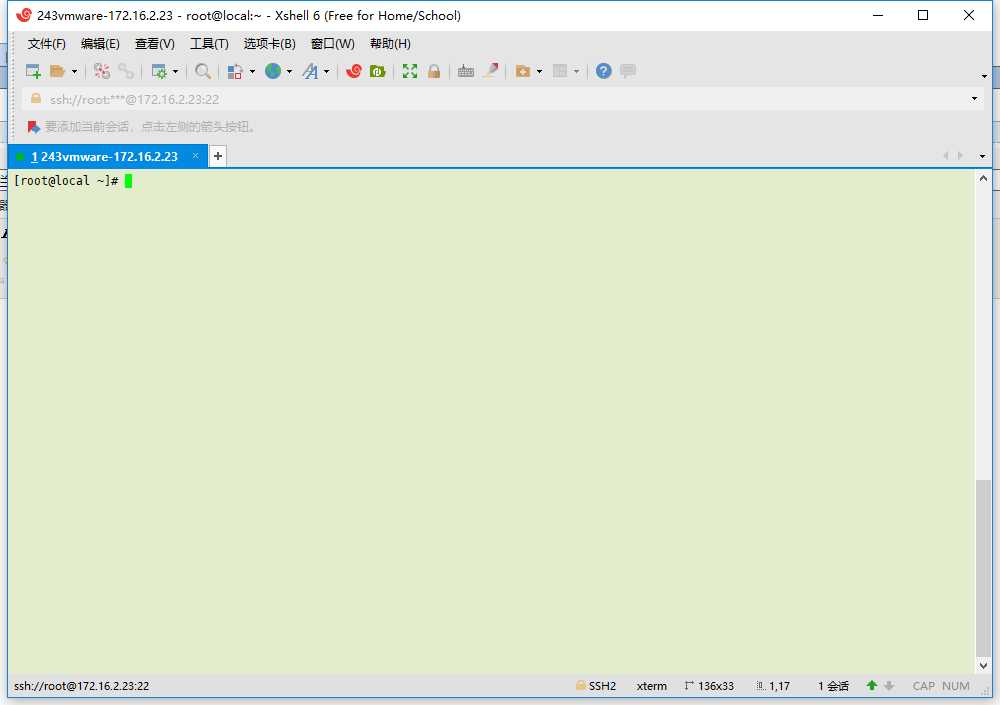Image resolution: width=1000 pixels, height=705 pixels.
Task: Click the CAP indicator in status bar
Action: [923, 686]
